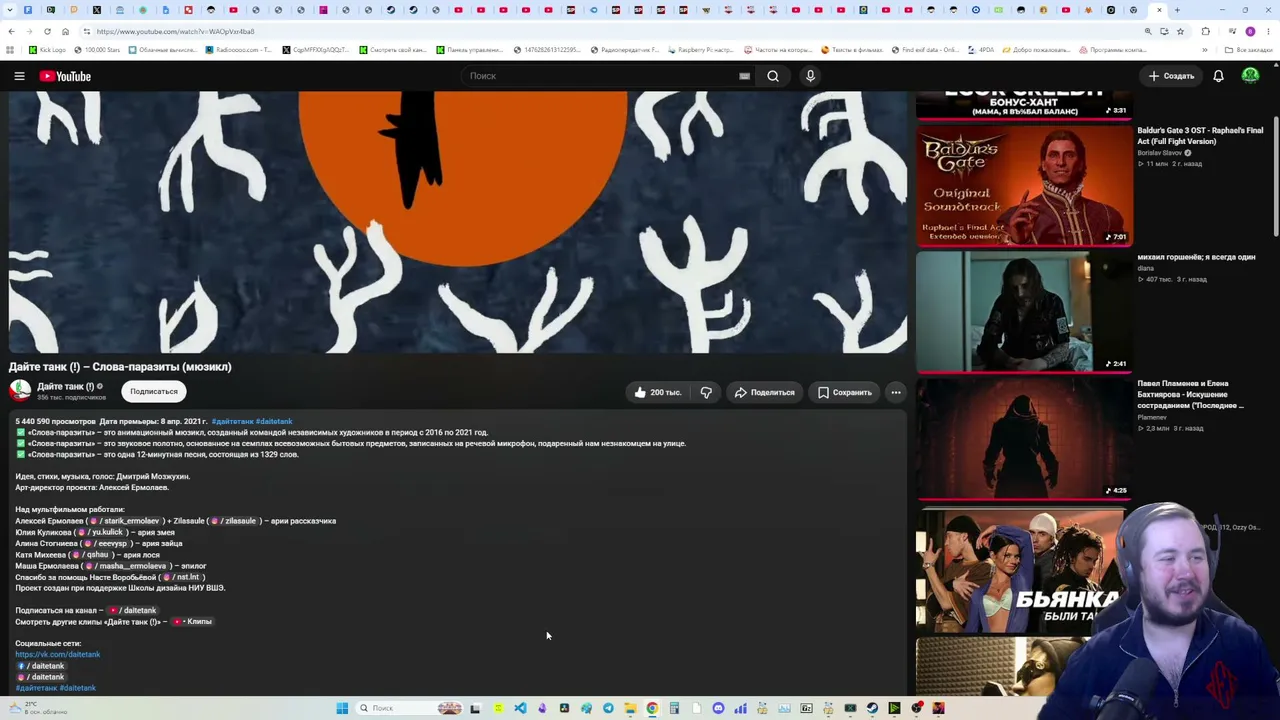The height and width of the screenshot is (720, 1280).
Task: Click the search magnifier button
Action: [x=773, y=76]
